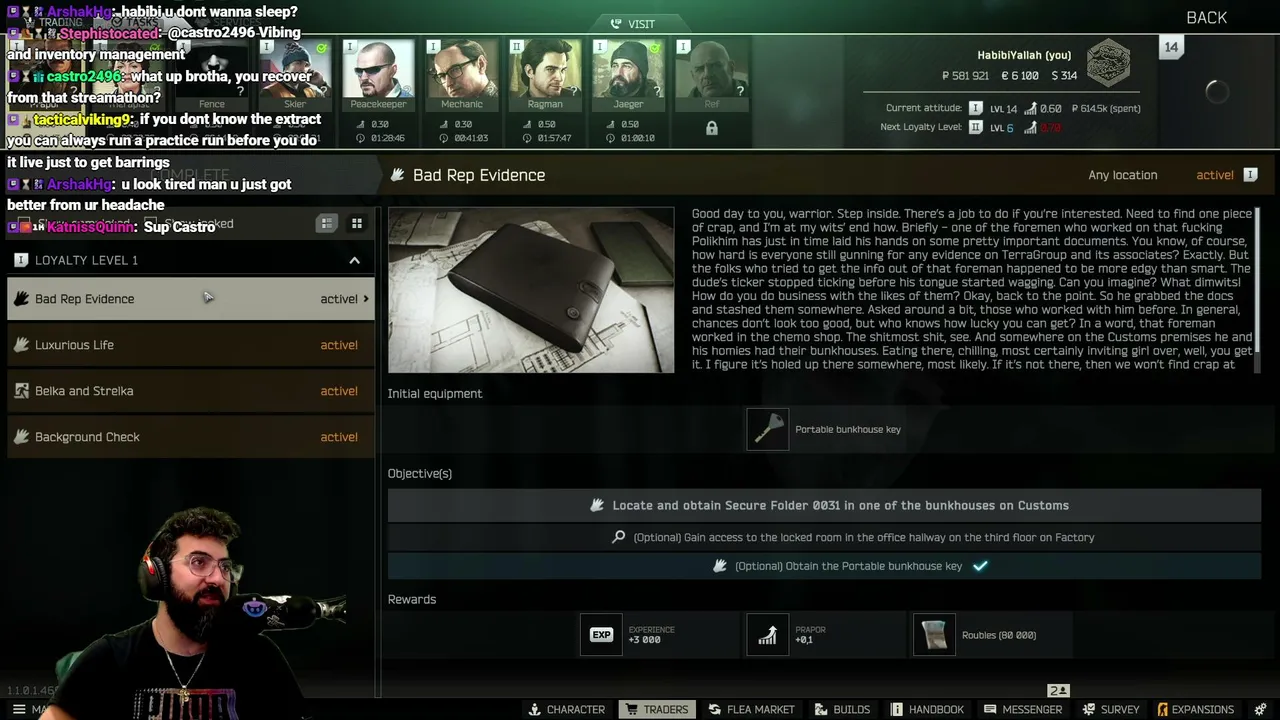
Task: Click the optional Portable bunkhouse key objective
Action: coord(824,566)
